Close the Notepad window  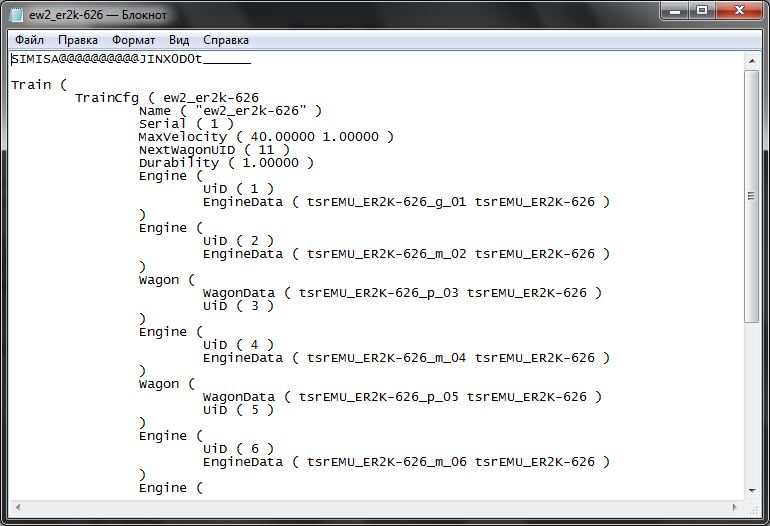pos(739,10)
